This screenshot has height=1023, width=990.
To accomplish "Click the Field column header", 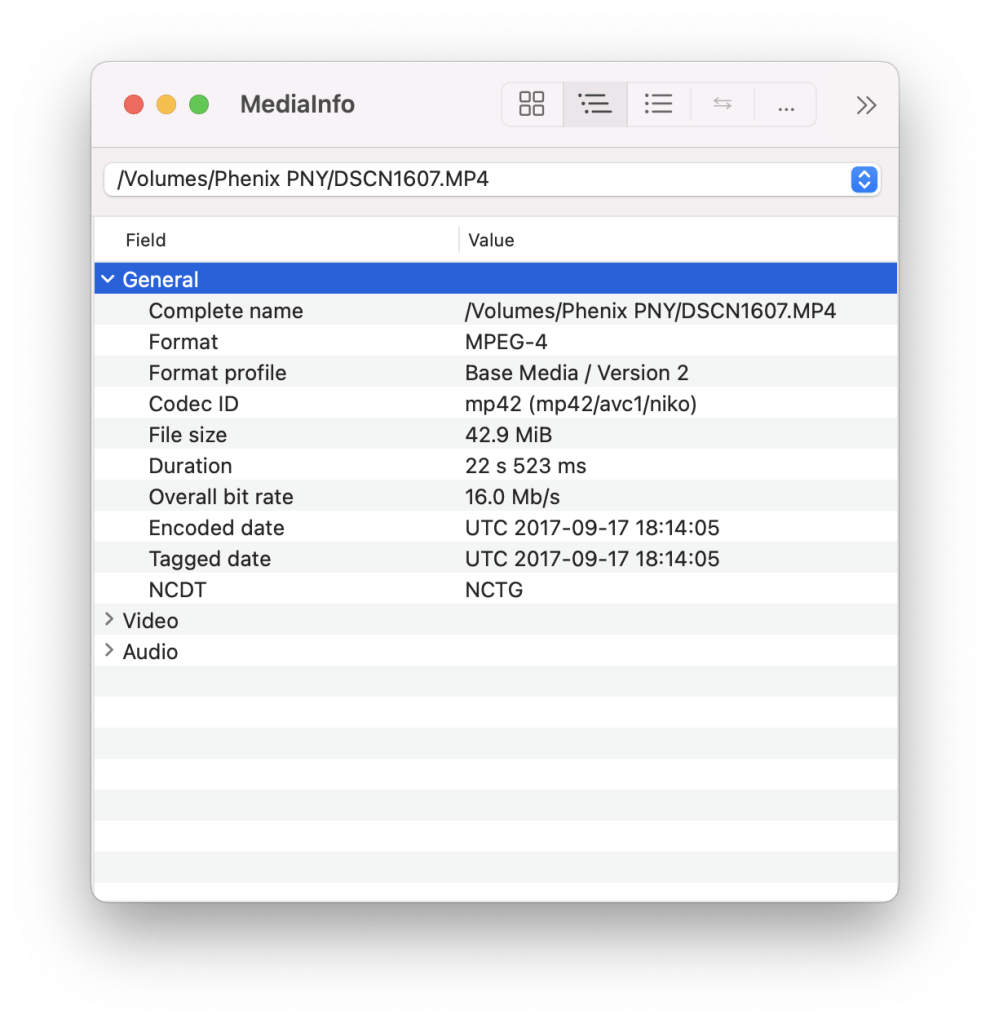I will click(x=146, y=240).
